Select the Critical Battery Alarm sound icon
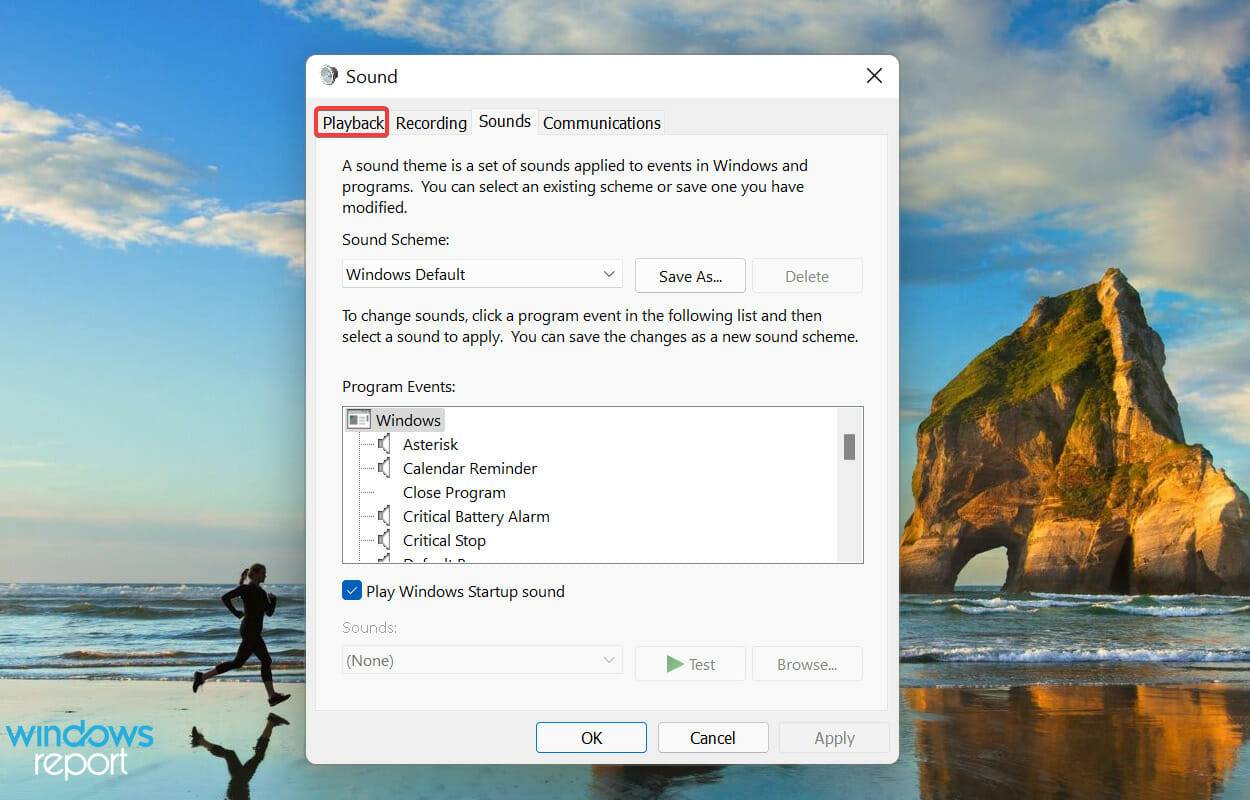 [387, 516]
